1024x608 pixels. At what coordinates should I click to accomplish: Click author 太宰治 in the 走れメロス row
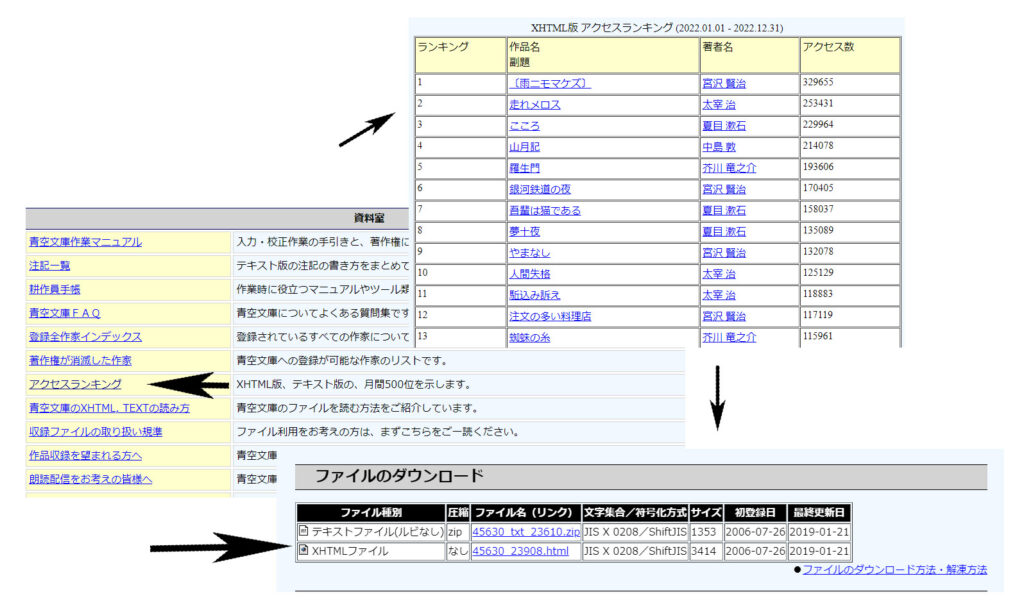pos(718,104)
